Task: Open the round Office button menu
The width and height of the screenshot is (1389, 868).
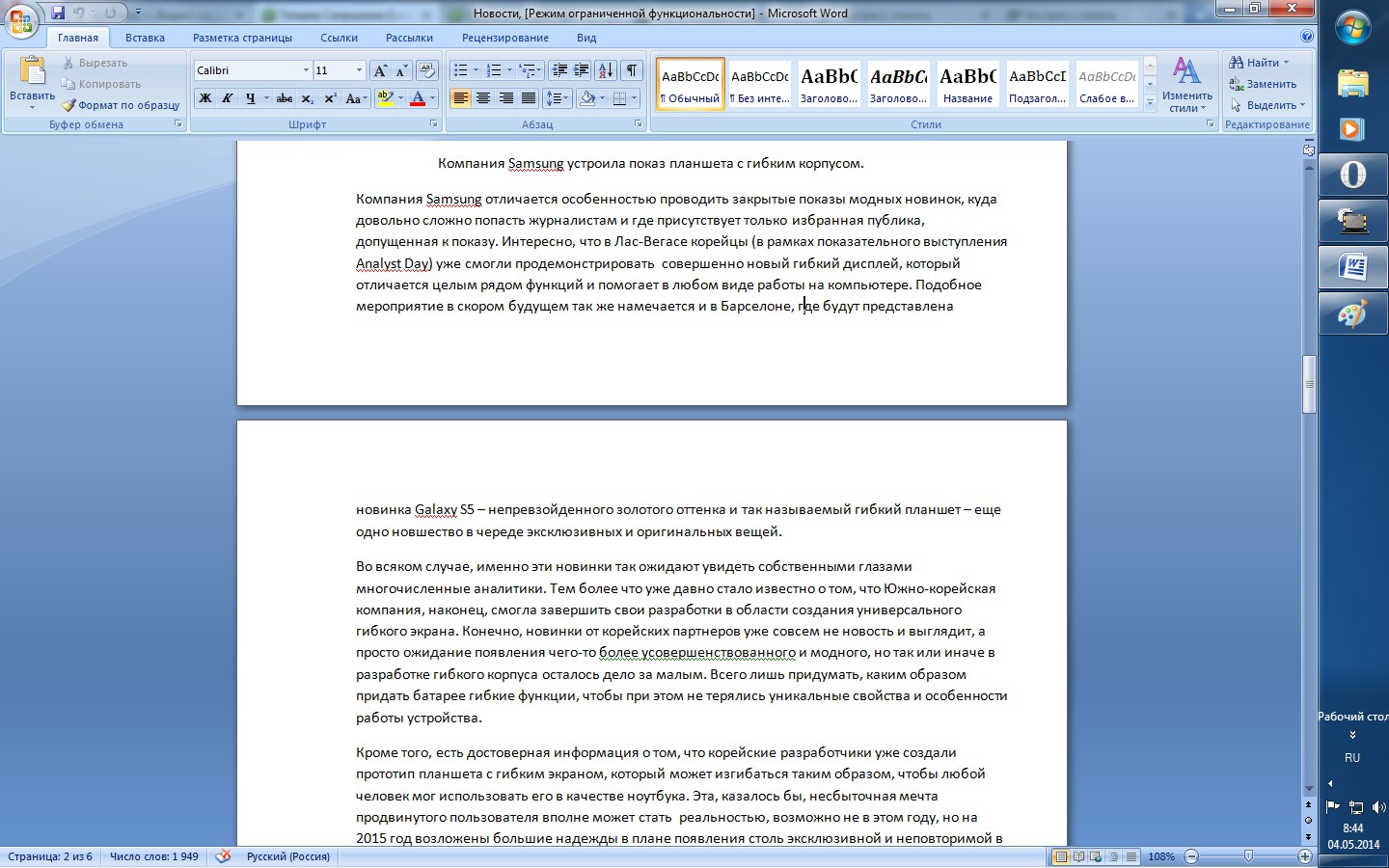Action: point(21,19)
